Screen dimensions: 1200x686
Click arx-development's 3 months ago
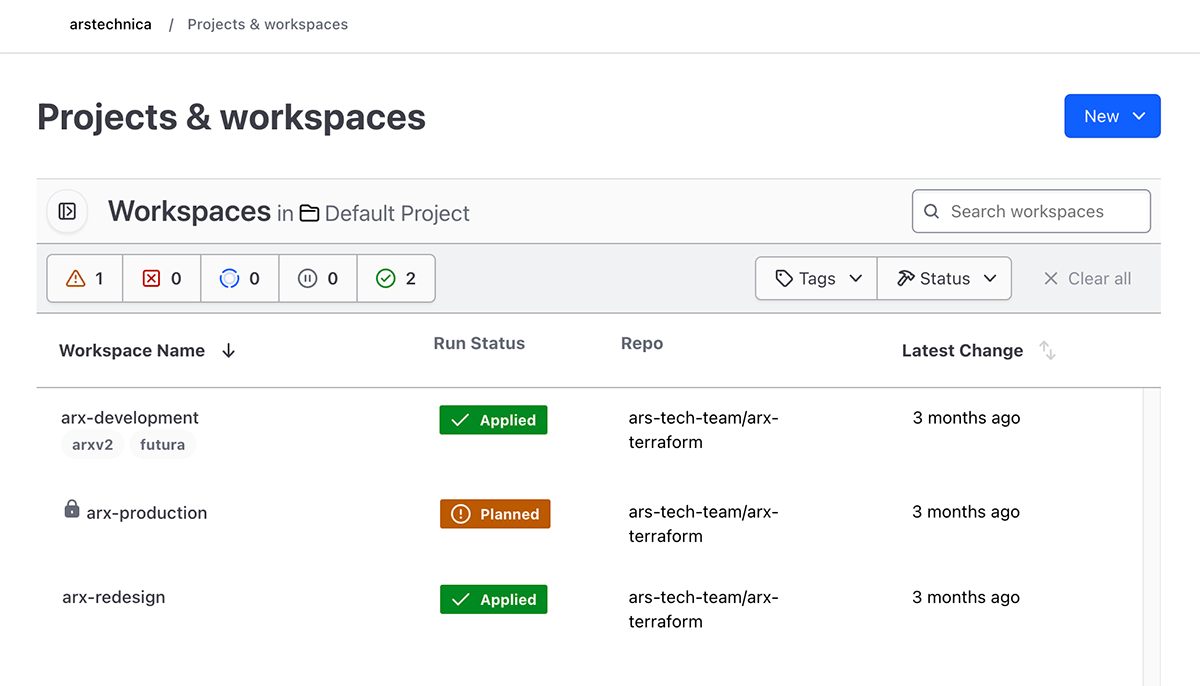tap(966, 418)
